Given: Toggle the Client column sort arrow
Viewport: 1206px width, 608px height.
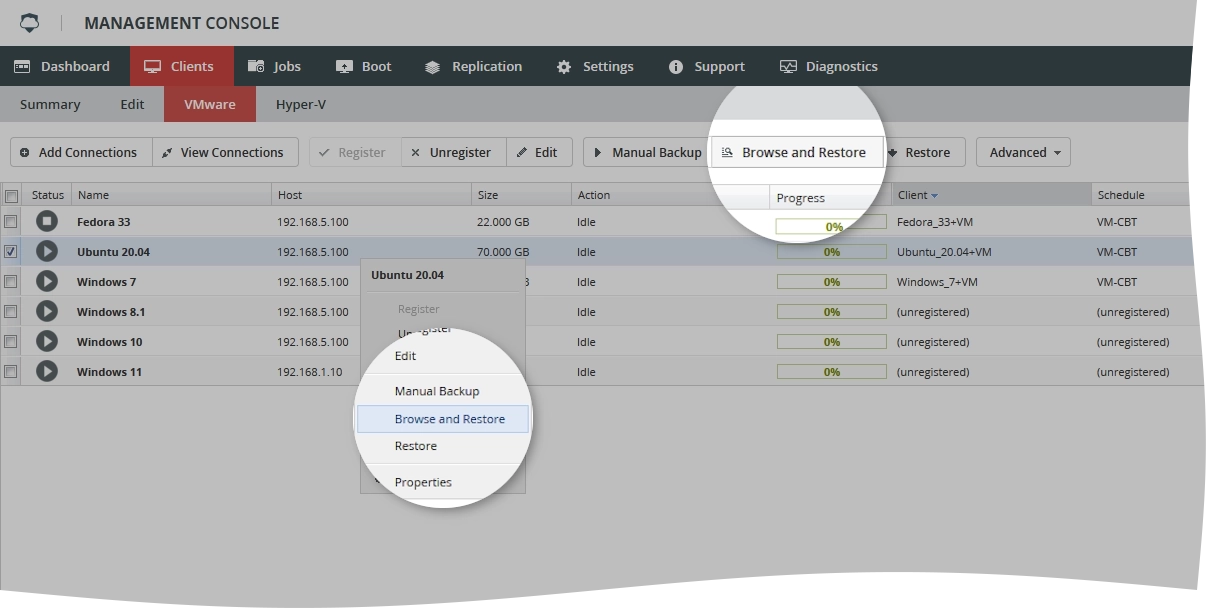Looking at the screenshot, I should point(934,196).
